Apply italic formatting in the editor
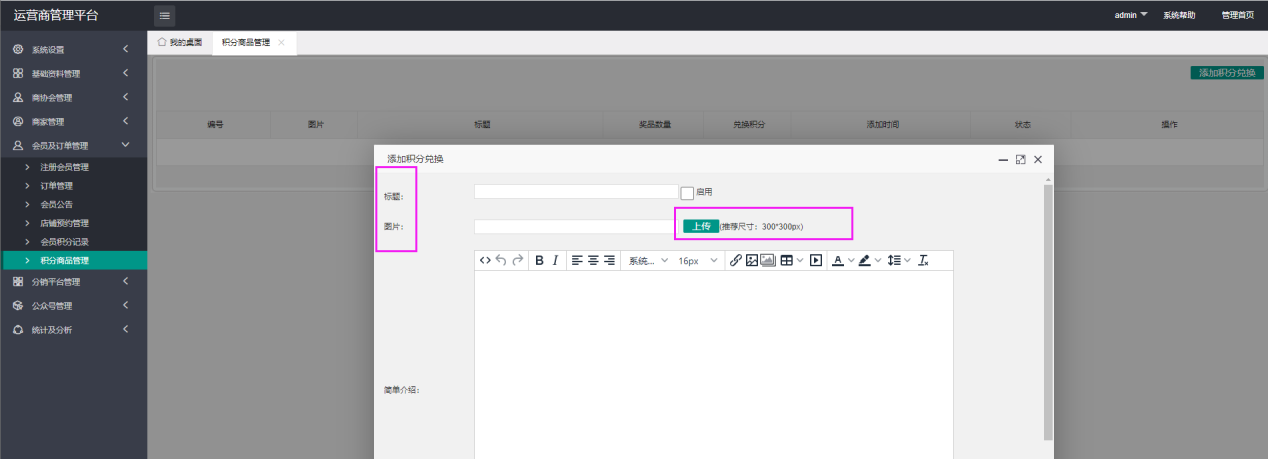The height and width of the screenshot is (459, 1268). (x=556, y=260)
